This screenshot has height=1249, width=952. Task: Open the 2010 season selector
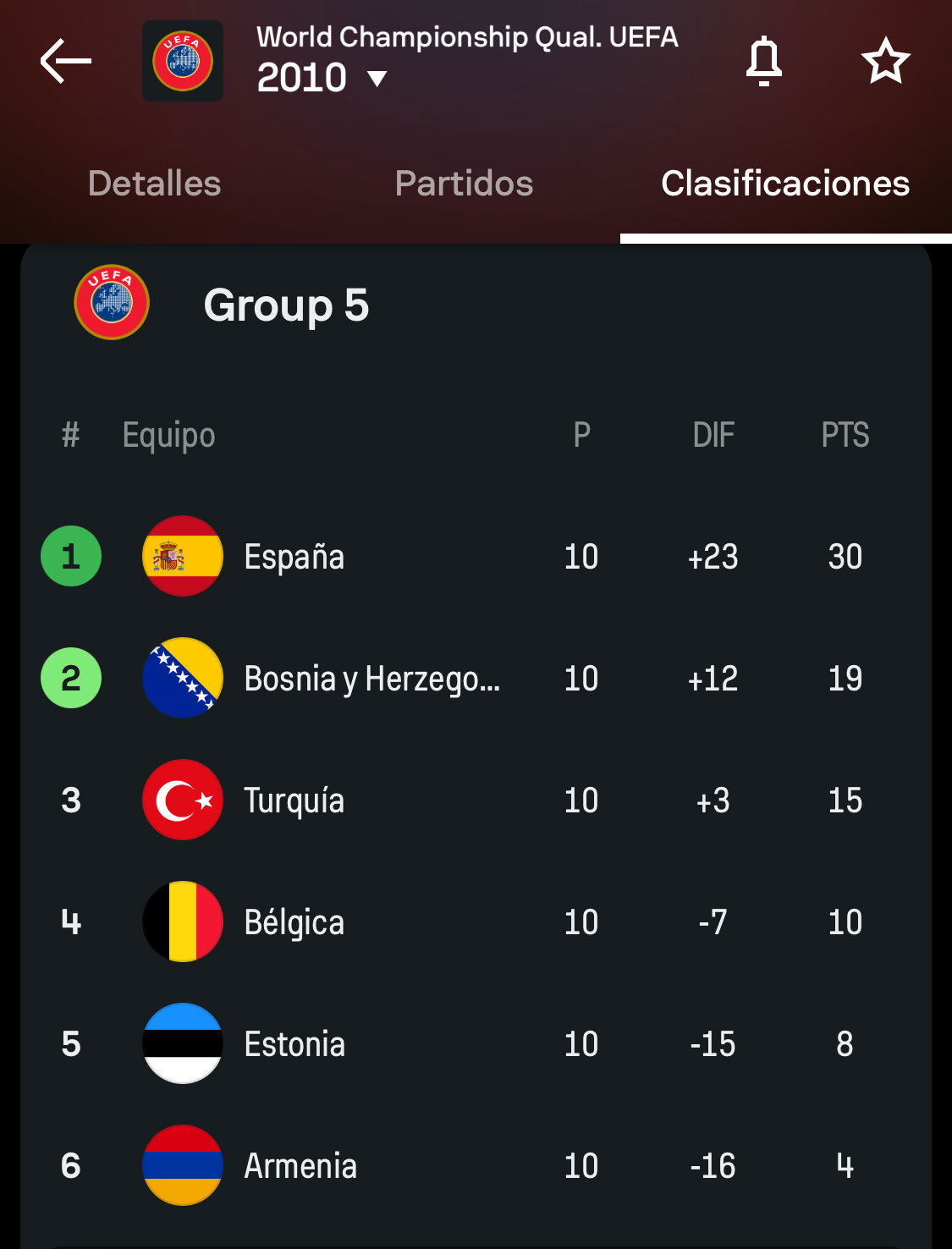point(322,78)
